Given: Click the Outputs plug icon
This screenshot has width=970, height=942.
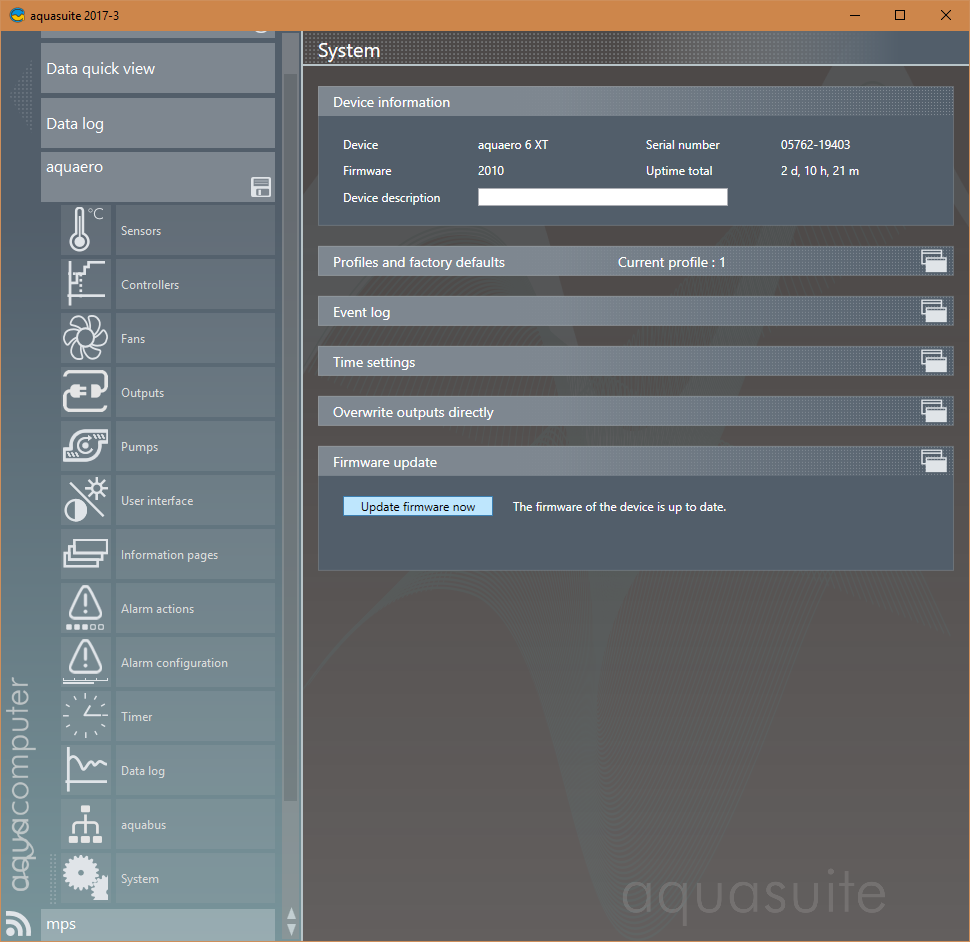Looking at the screenshot, I should click(x=86, y=392).
